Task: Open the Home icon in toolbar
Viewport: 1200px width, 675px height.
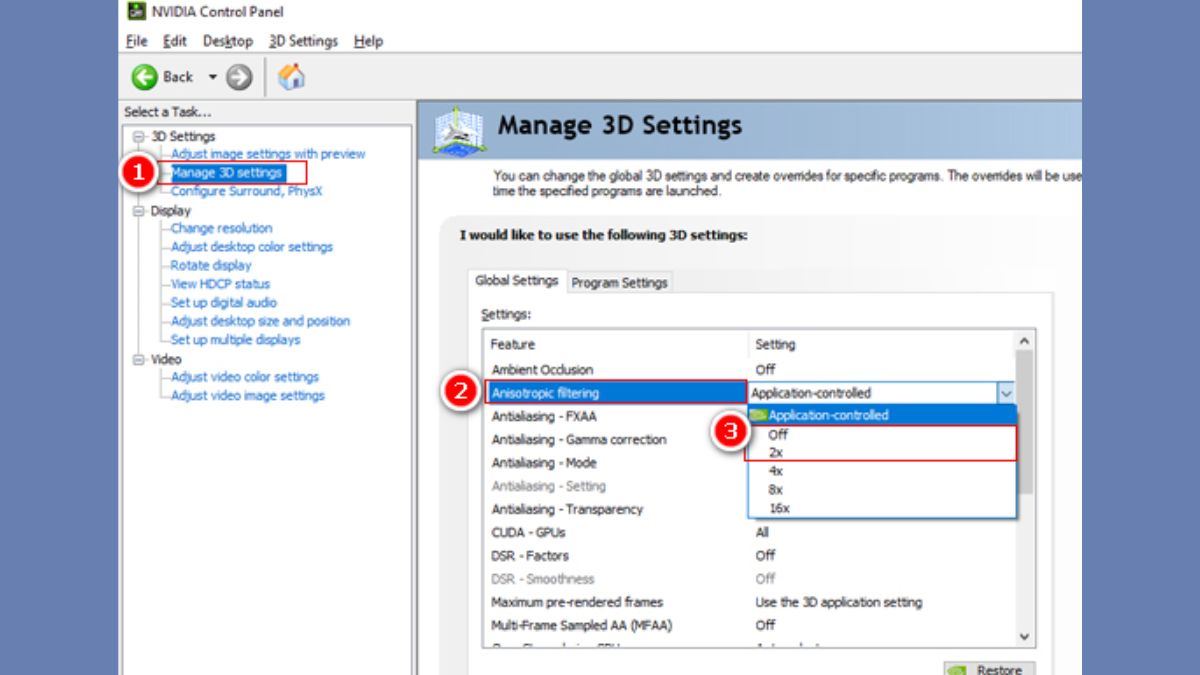Action: click(291, 77)
